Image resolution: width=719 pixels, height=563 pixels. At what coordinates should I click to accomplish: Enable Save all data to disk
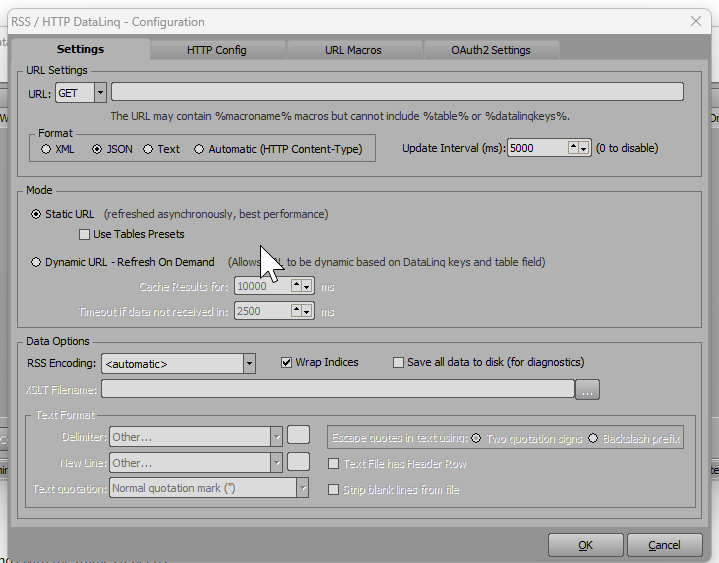pyautogui.click(x=398, y=363)
